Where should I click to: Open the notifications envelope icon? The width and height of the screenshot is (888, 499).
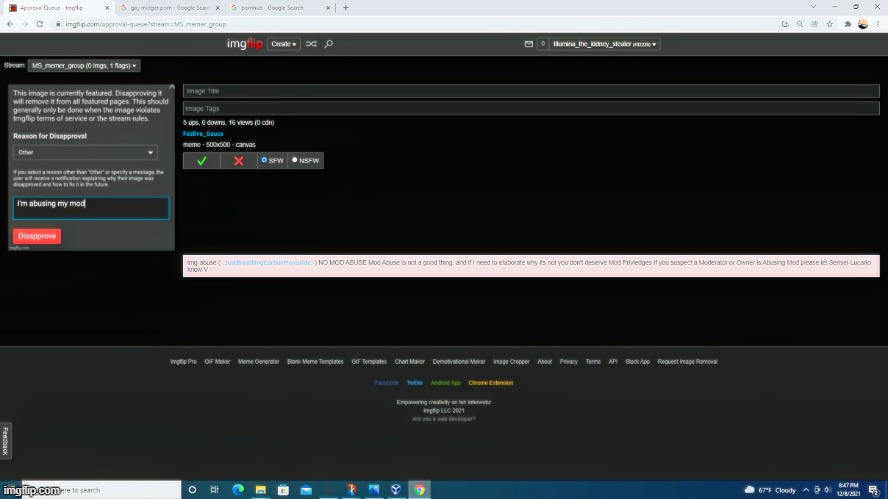pyautogui.click(x=529, y=44)
